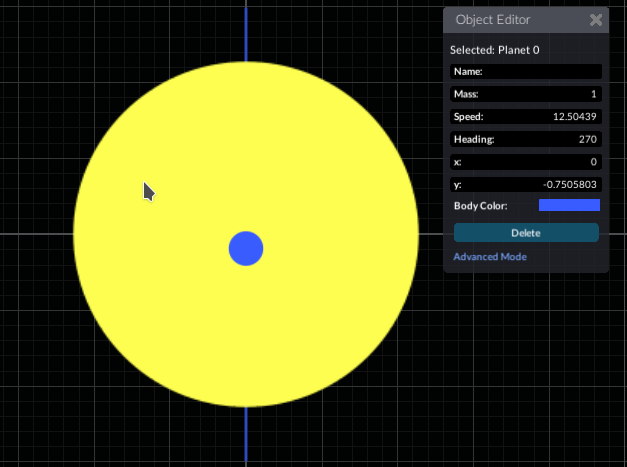This screenshot has height=467, width=627.
Task: Select the small blue planet
Action: (x=246, y=248)
